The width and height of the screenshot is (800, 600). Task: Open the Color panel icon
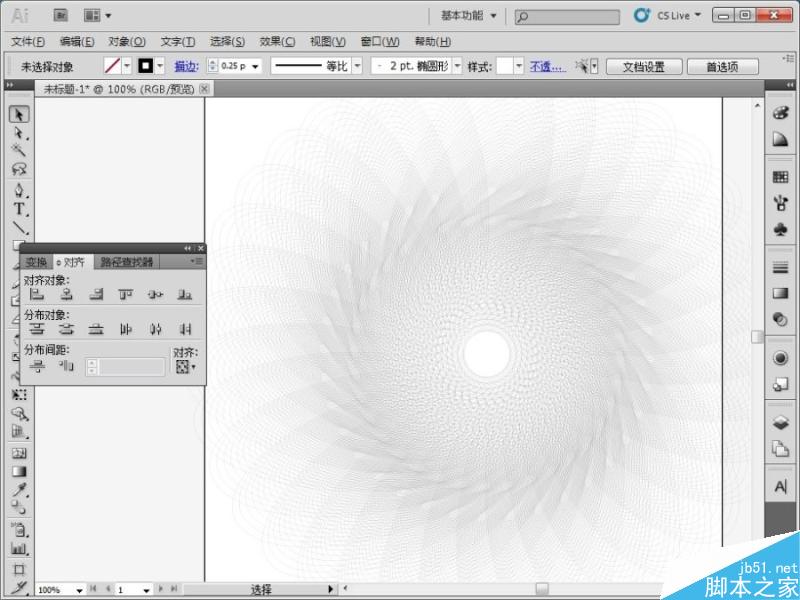click(x=780, y=113)
